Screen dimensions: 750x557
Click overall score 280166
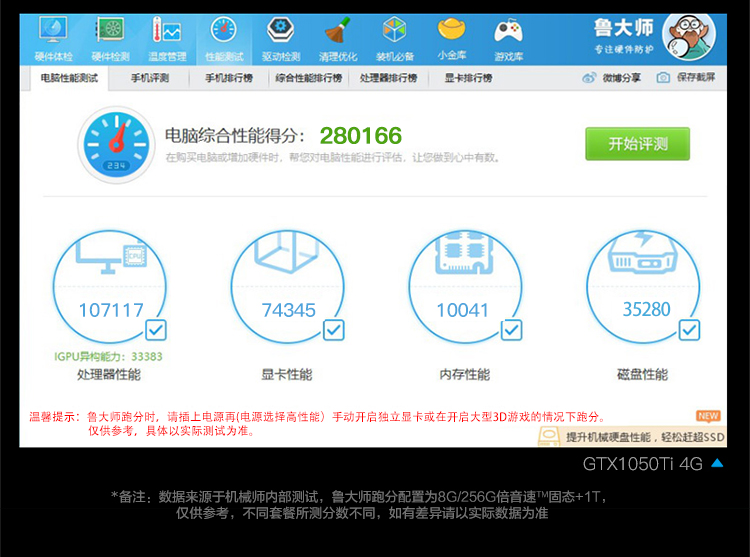click(361, 136)
